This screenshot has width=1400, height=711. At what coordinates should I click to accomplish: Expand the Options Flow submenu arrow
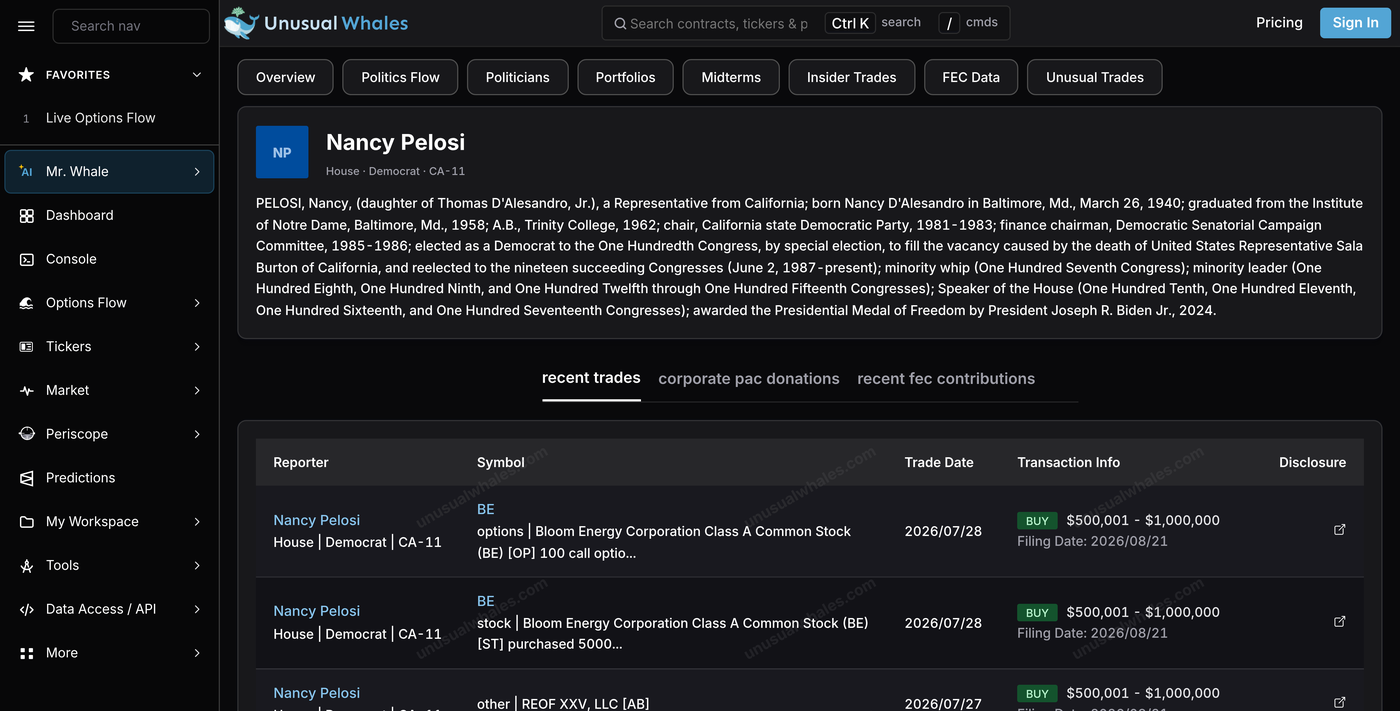click(x=197, y=303)
